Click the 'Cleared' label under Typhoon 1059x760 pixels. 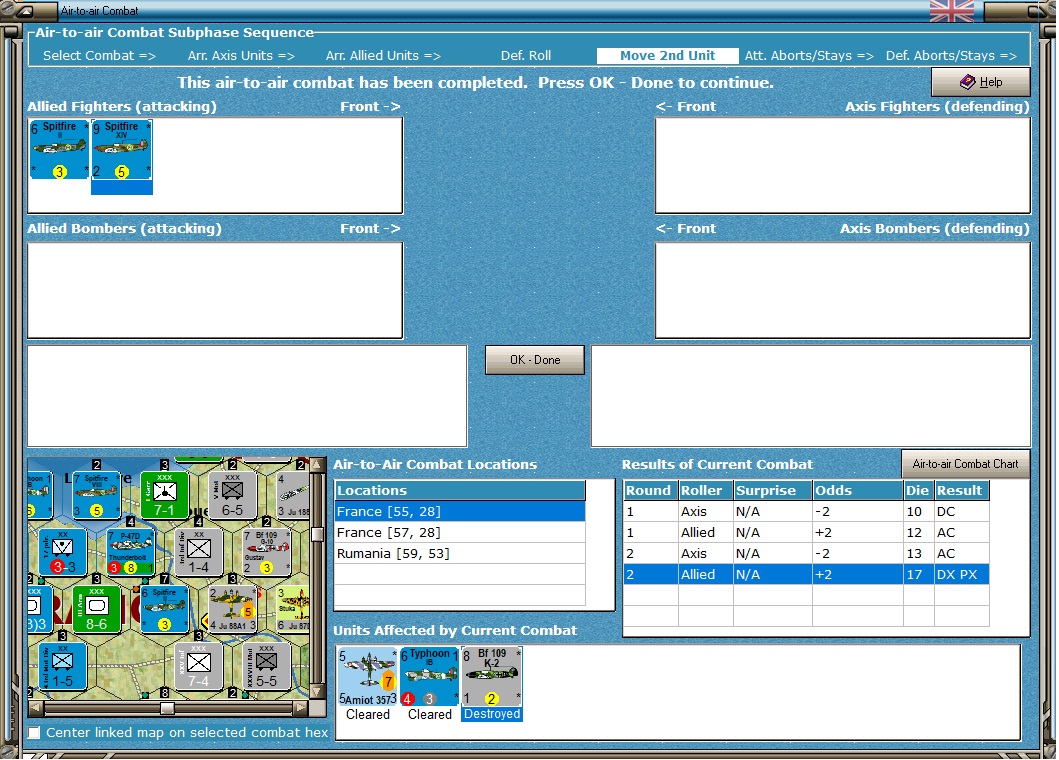pos(430,714)
